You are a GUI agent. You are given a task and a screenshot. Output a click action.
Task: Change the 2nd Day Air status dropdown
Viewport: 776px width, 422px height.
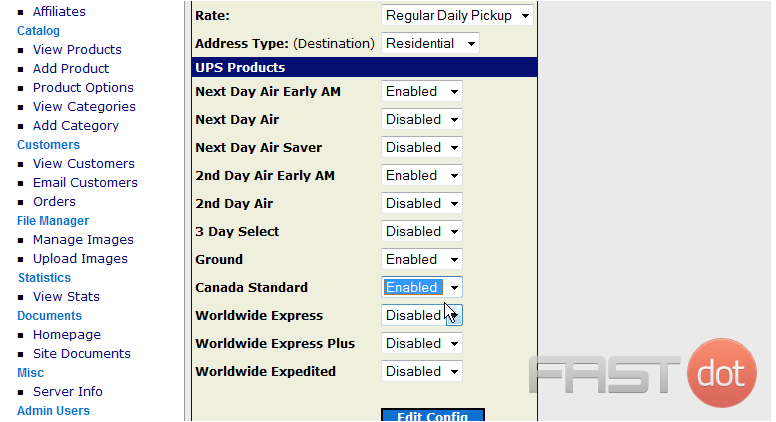coord(422,203)
